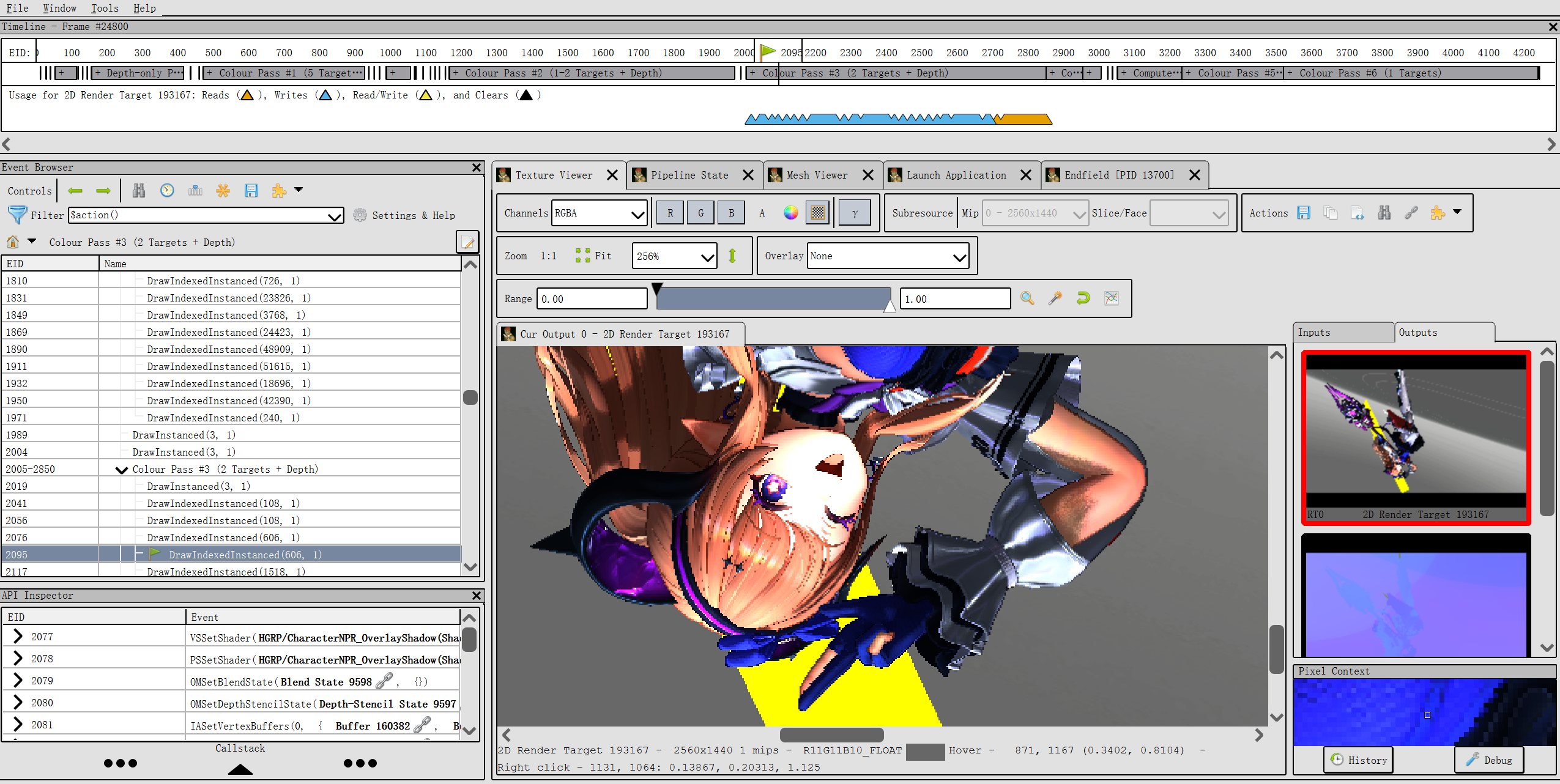Expand API Inspector event 2080
1560x784 pixels.
18,703
